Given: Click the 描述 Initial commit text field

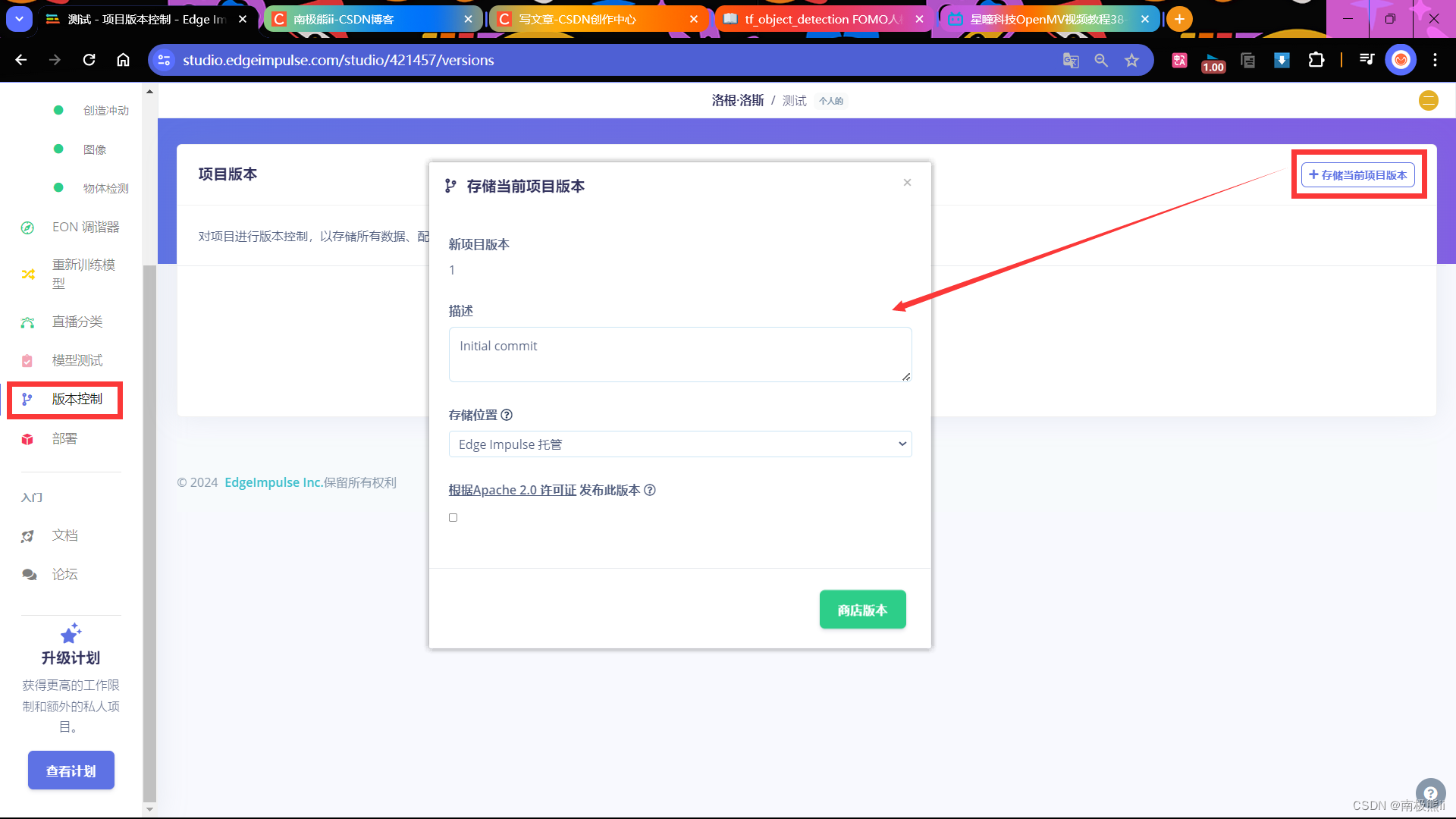Looking at the screenshot, I should (679, 354).
